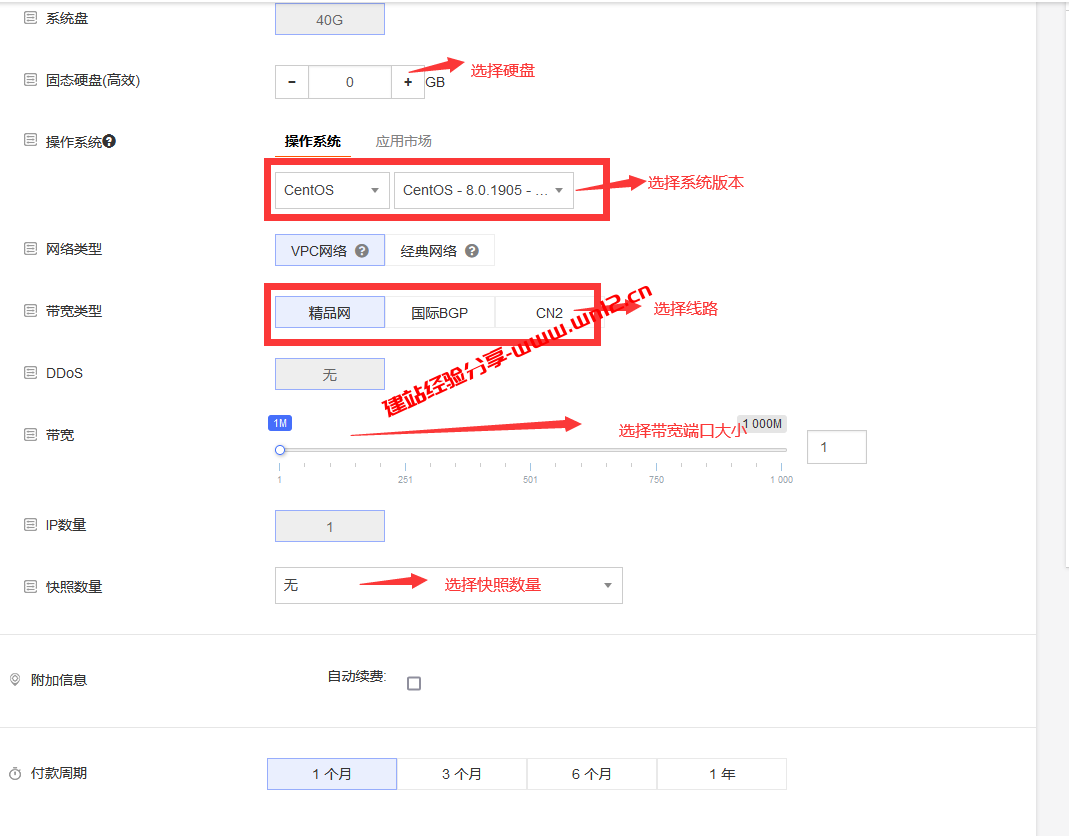Switch to the 应用市场 tab
1069x836 pixels.
(x=403, y=141)
